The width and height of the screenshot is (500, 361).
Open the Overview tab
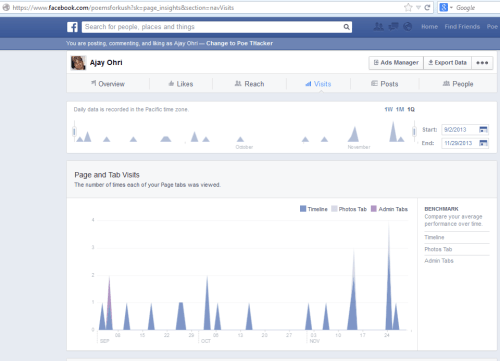click(x=108, y=84)
